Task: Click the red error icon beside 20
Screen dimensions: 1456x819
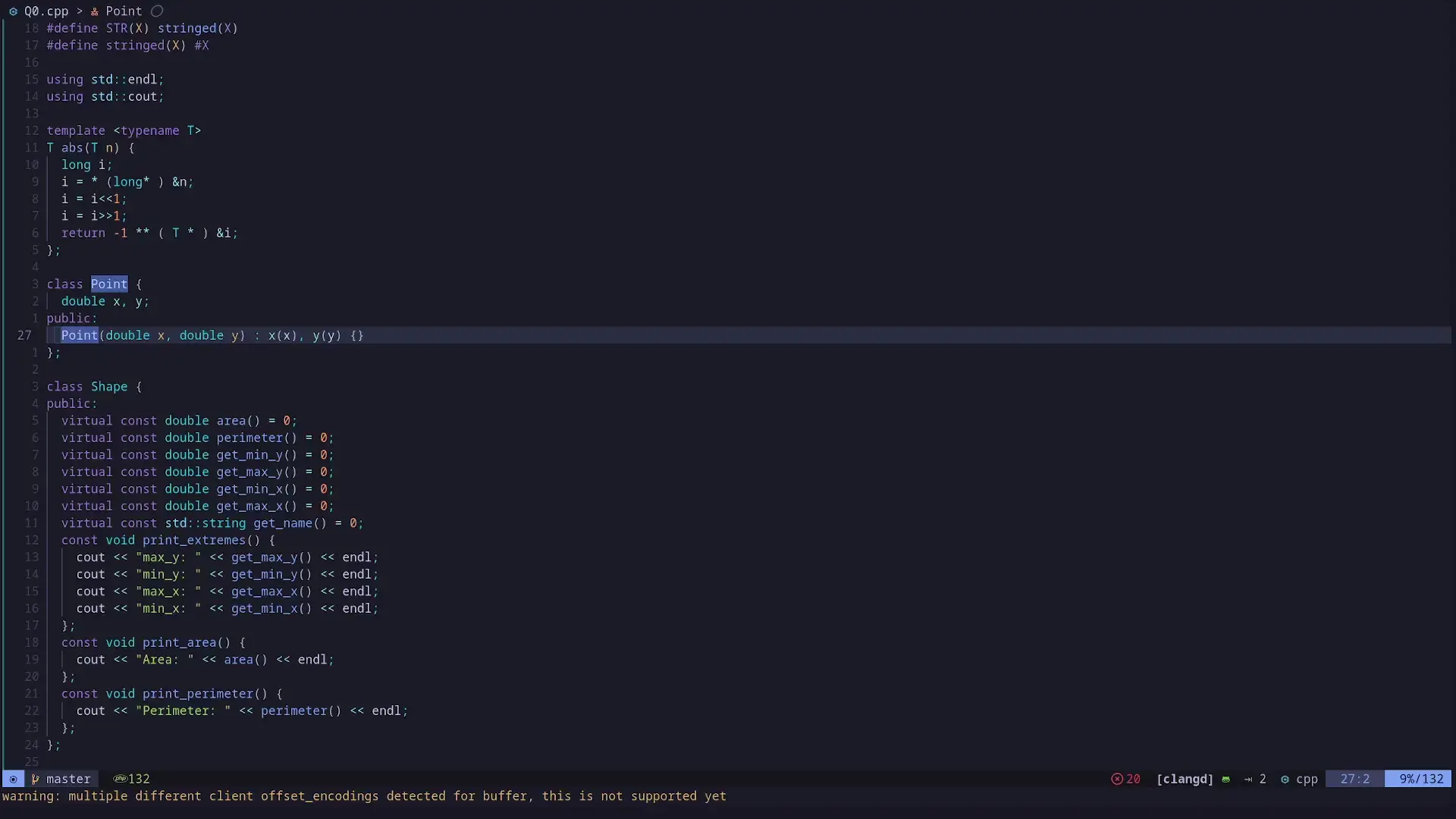Action: pos(1117,779)
